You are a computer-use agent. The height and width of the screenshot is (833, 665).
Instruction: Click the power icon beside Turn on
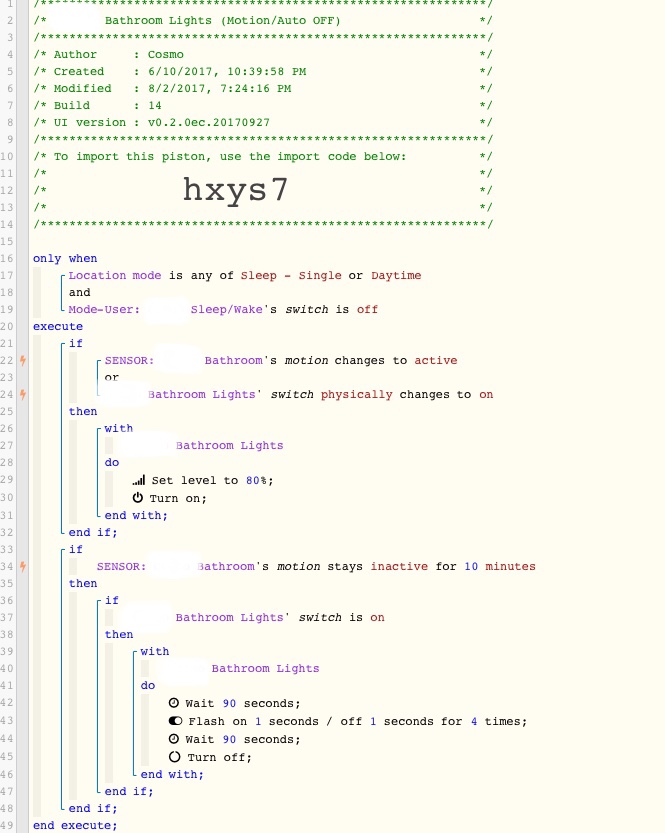pyautogui.click(x=138, y=498)
